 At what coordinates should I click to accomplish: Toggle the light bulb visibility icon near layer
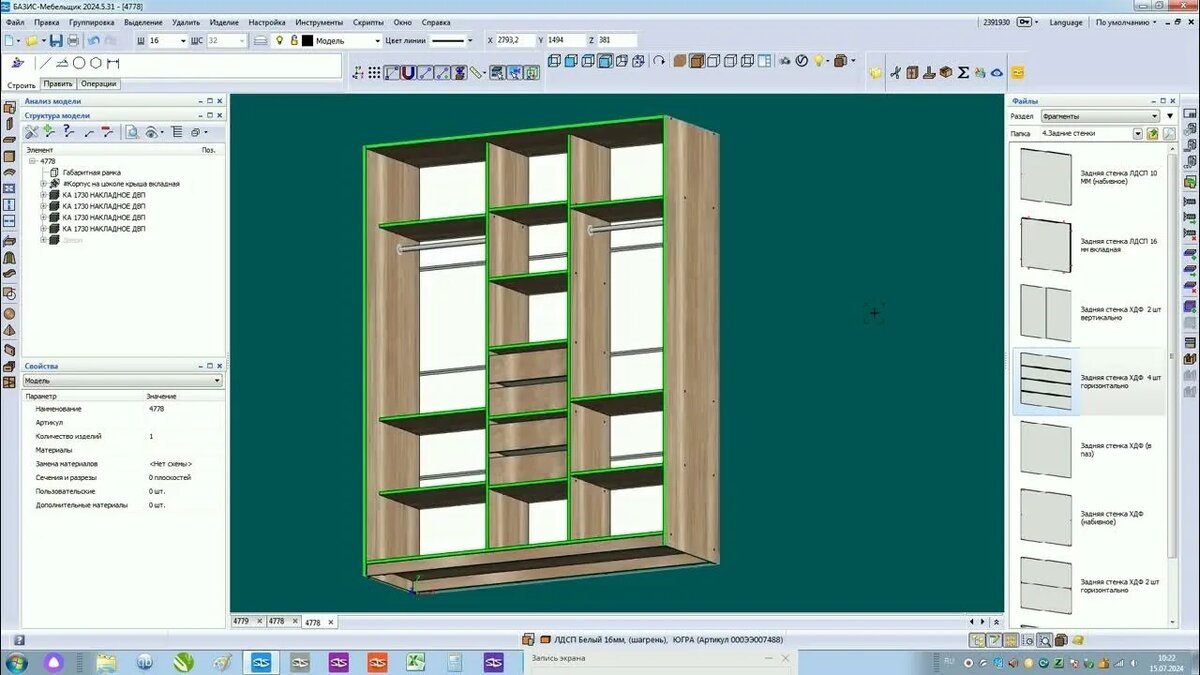coord(280,40)
